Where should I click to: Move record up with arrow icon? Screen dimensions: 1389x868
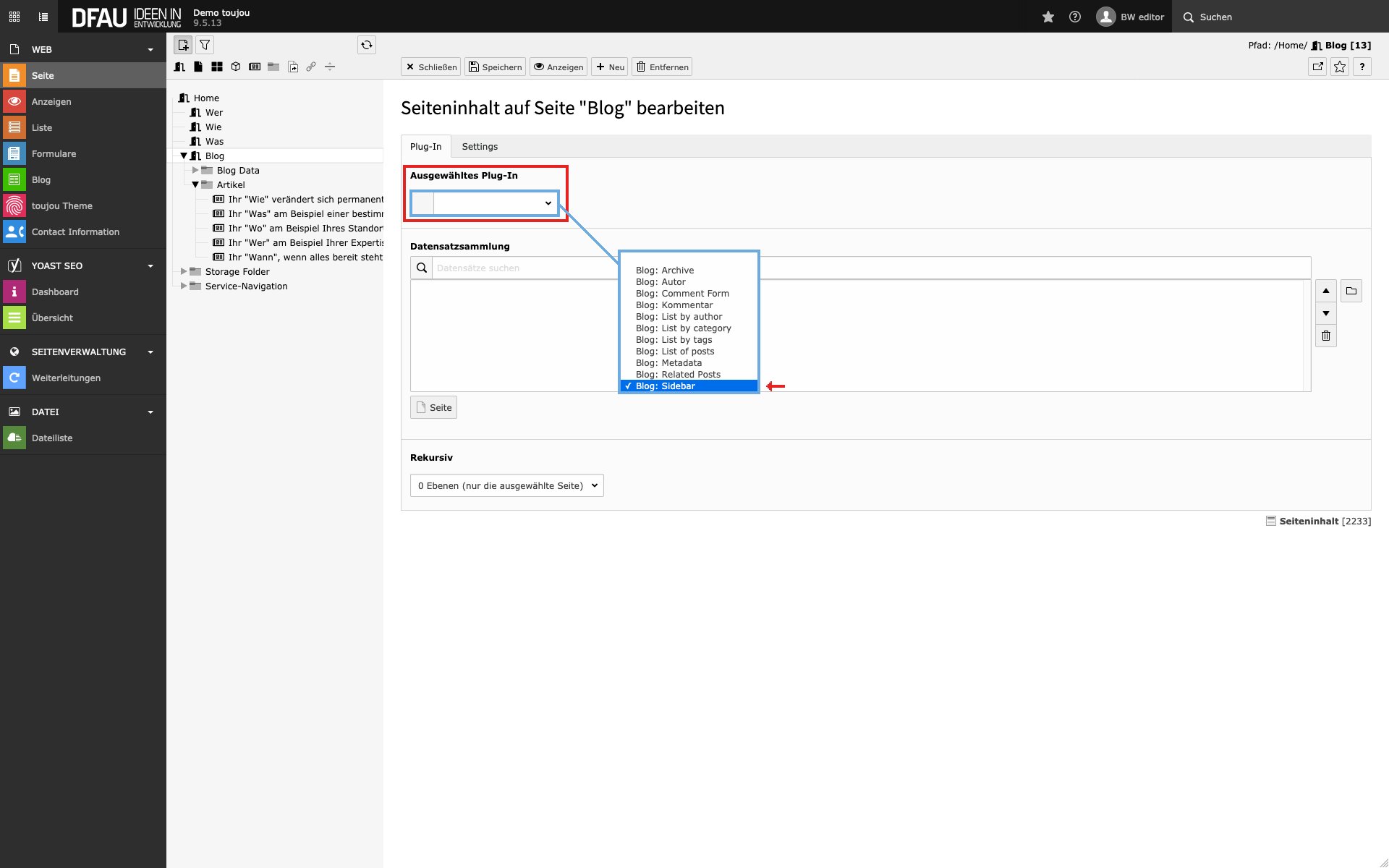[1325, 291]
